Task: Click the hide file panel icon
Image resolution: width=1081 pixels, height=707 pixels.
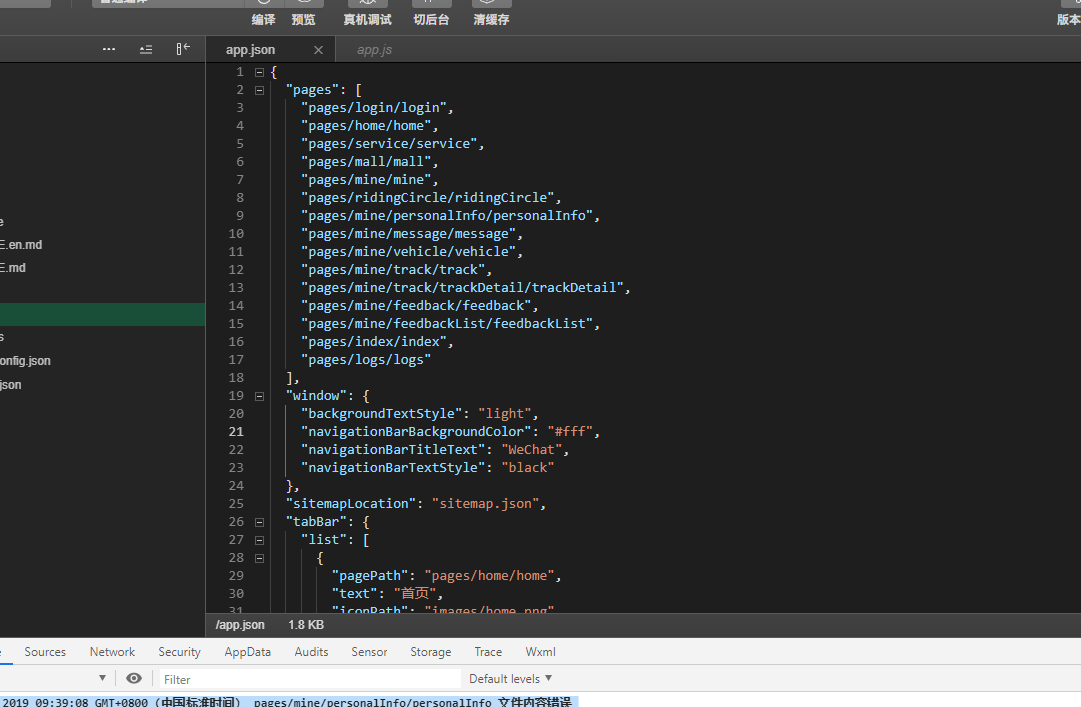Action: tap(183, 49)
